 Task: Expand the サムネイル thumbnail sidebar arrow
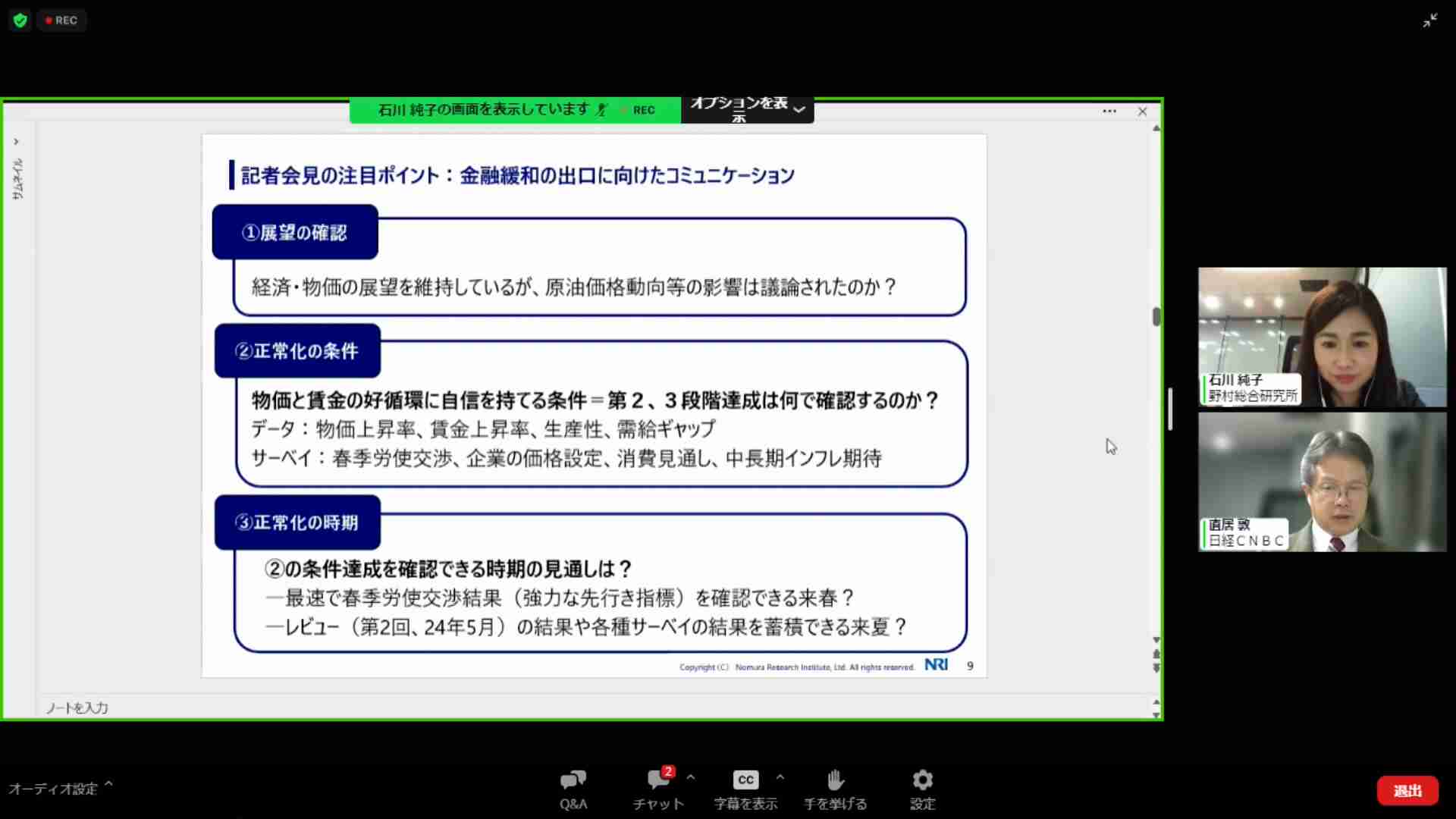coord(16,142)
